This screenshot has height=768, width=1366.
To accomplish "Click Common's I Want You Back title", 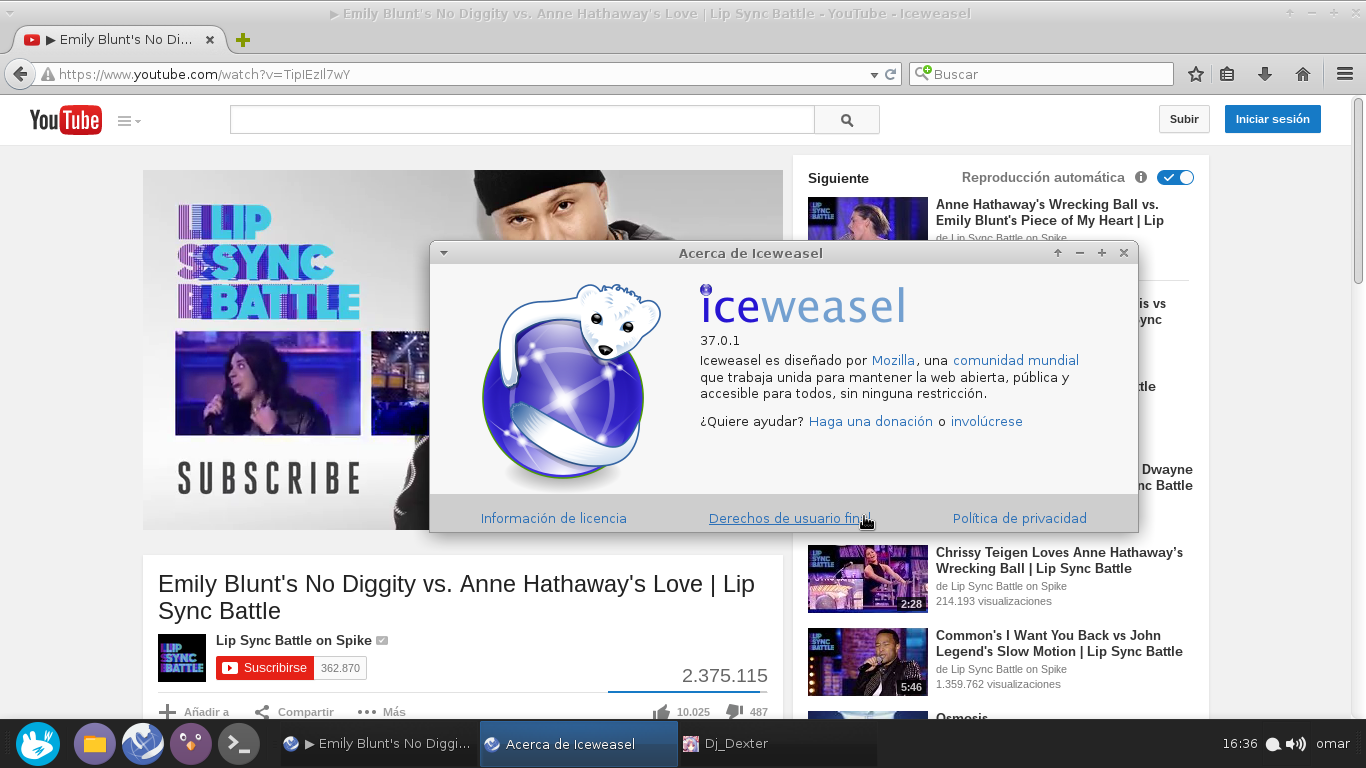I will [1059, 643].
